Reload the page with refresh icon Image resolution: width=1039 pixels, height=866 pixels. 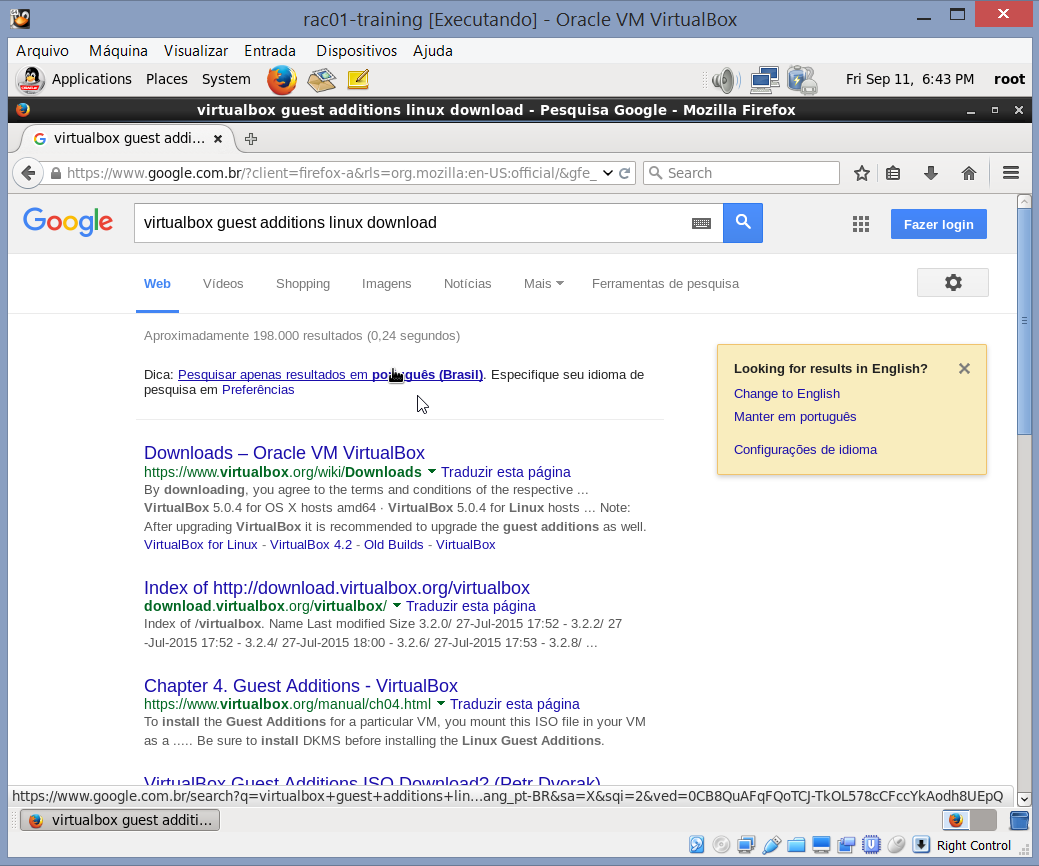point(624,173)
